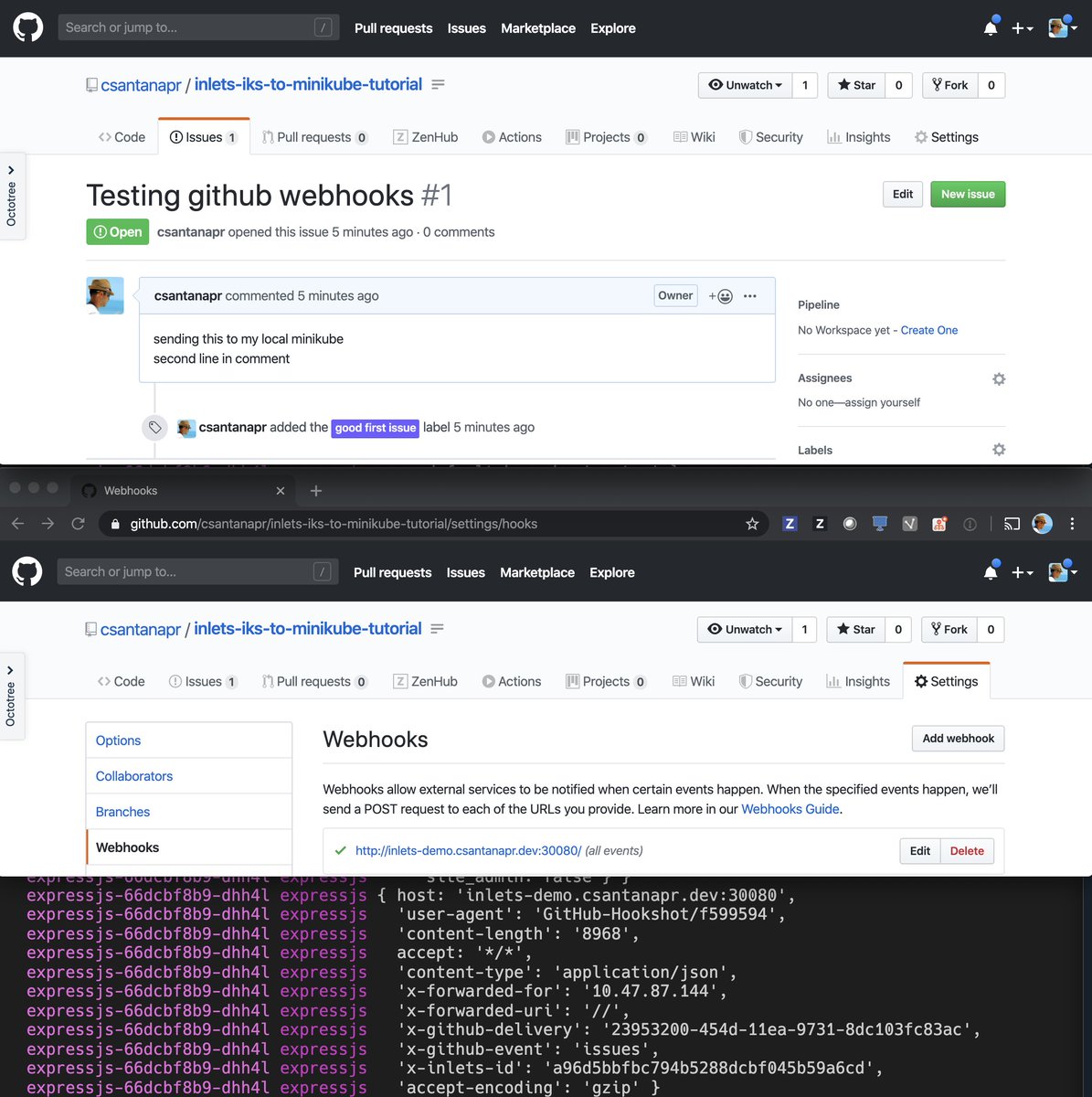
Task: Open Explore in top window header
Action: (x=613, y=28)
